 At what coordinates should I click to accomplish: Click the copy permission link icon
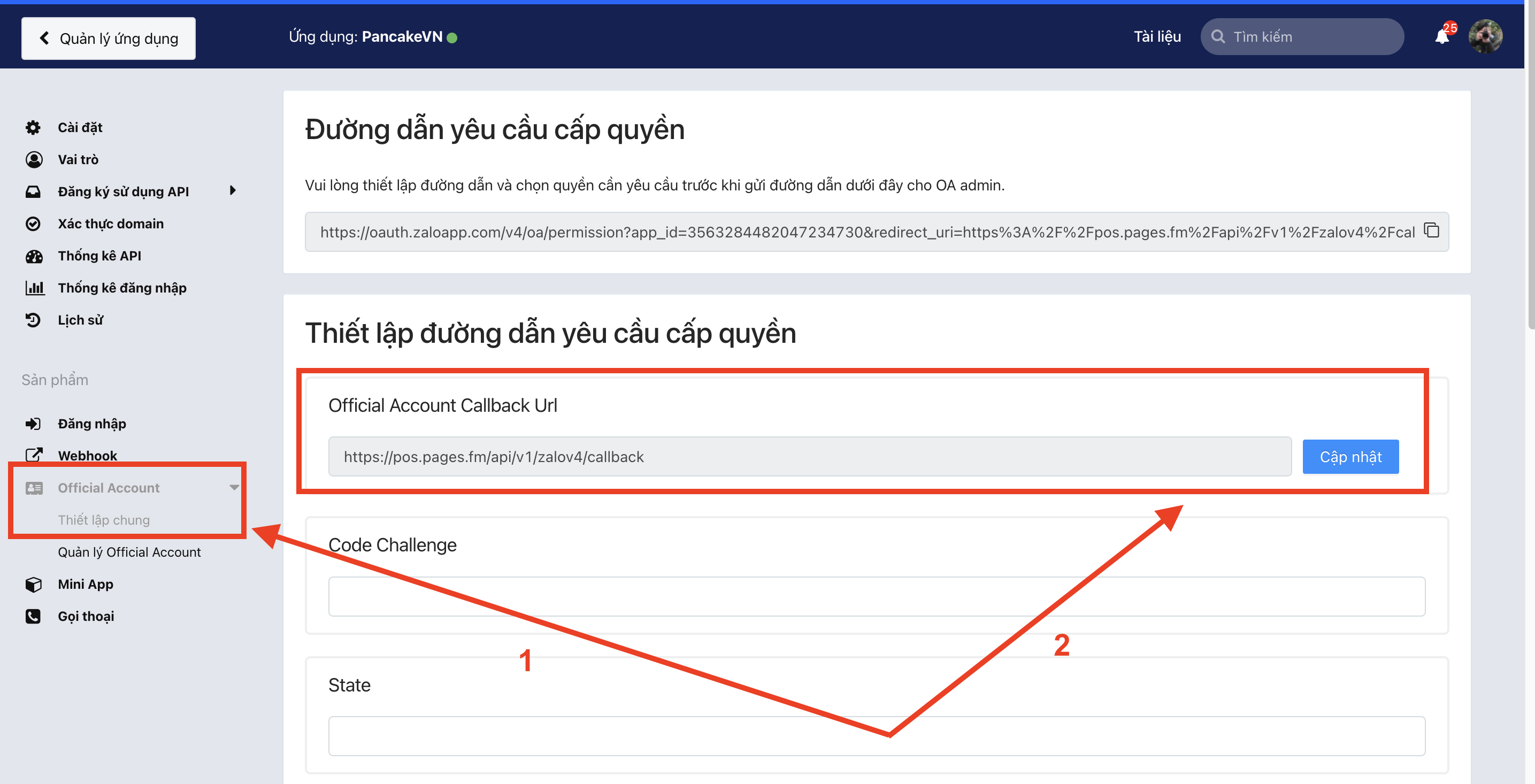pos(1431,230)
